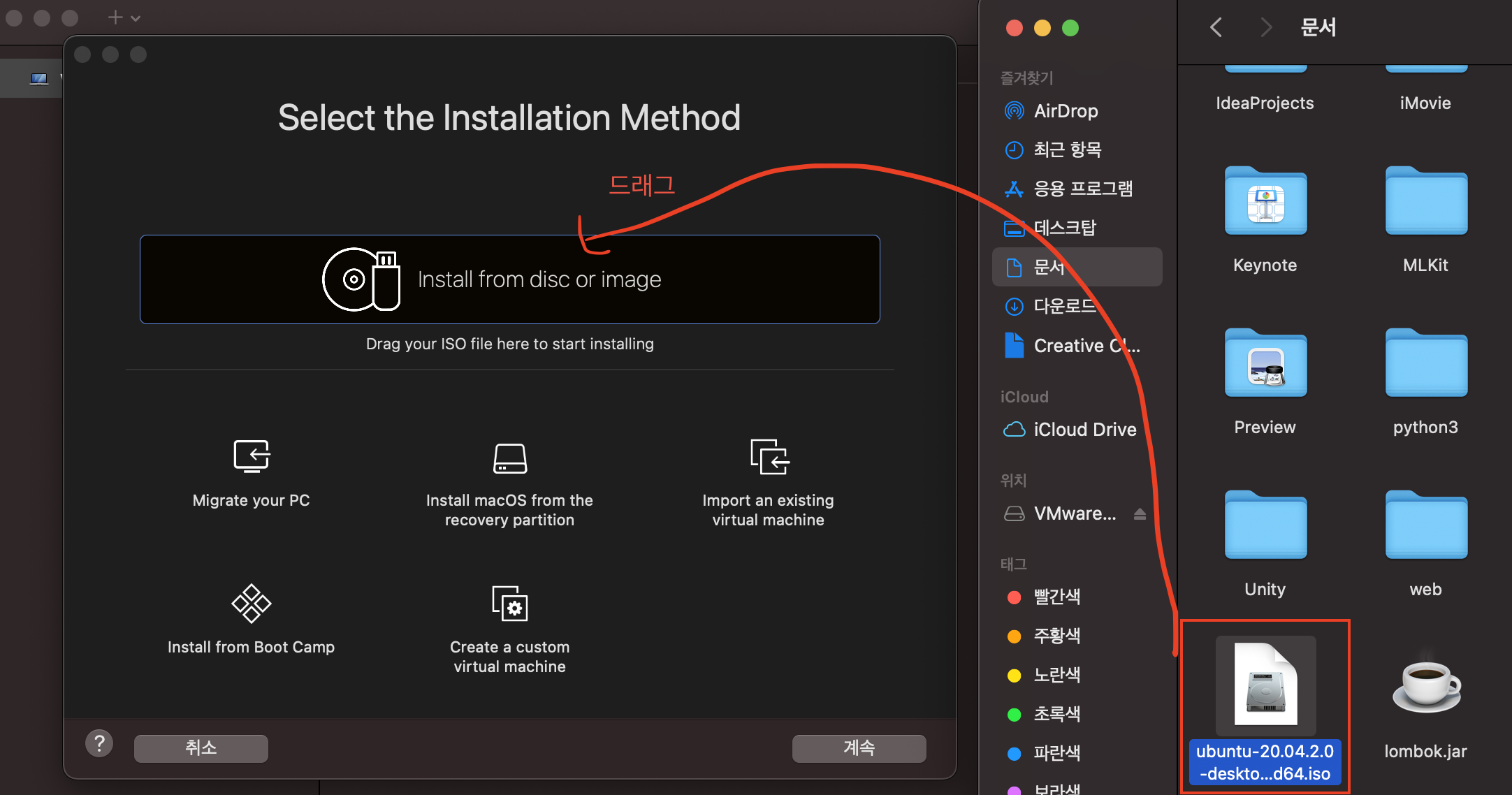The height and width of the screenshot is (795, 1512).
Task: Click the help question mark button
Action: (99, 744)
